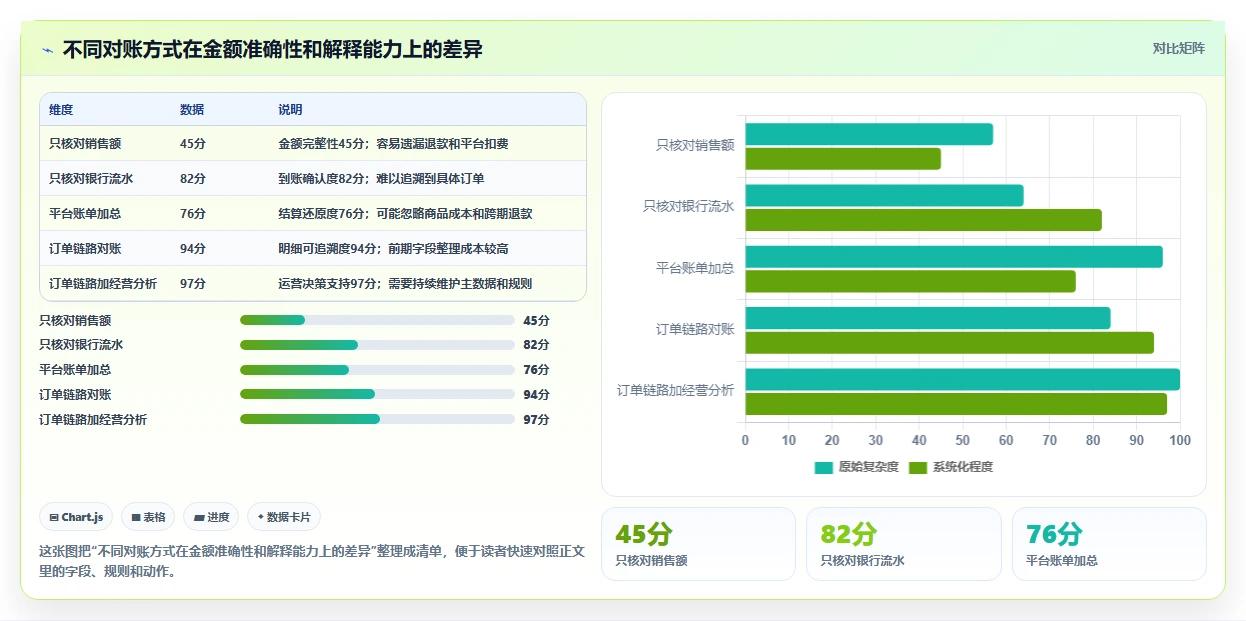This screenshot has height=621, width=1246.
Task: Click the teal bar for 只核对银行流水
Action: pos(884,195)
